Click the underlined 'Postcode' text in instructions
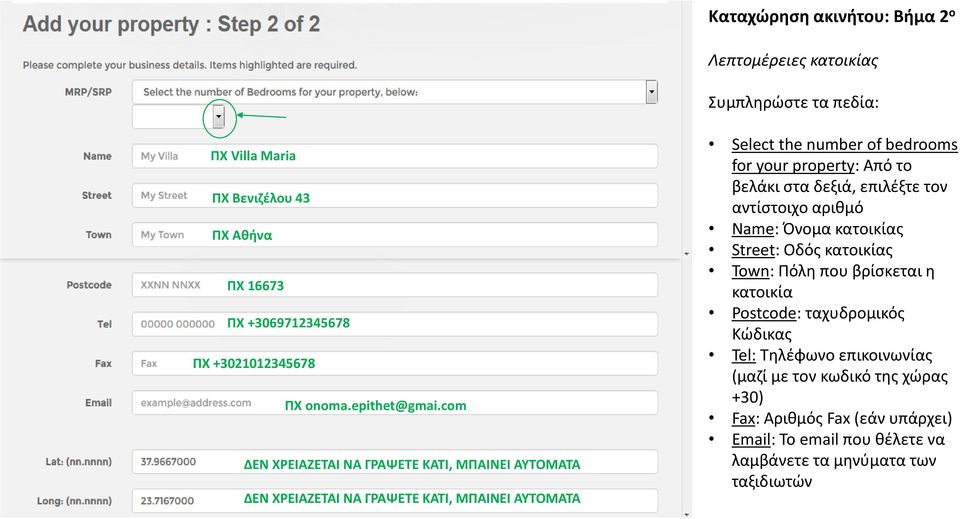The width and height of the screenshot is (960, 519). point(763,313)
